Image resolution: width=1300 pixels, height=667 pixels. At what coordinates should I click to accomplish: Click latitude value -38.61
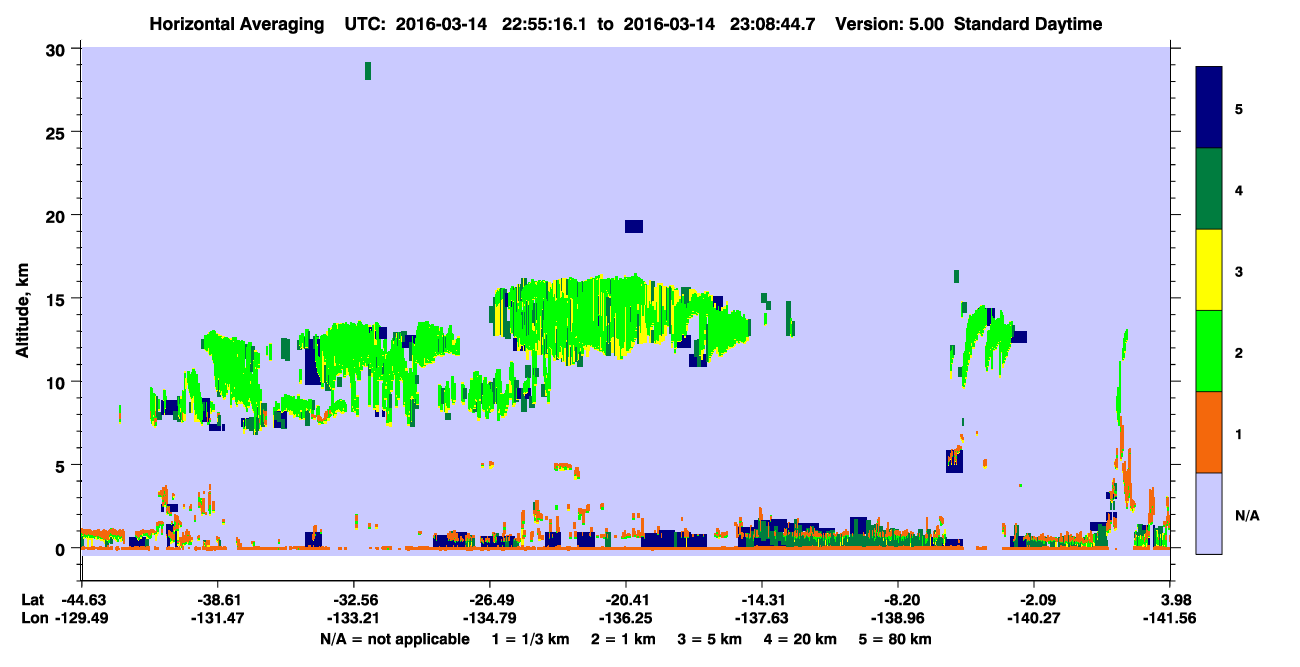click(217, 600)
